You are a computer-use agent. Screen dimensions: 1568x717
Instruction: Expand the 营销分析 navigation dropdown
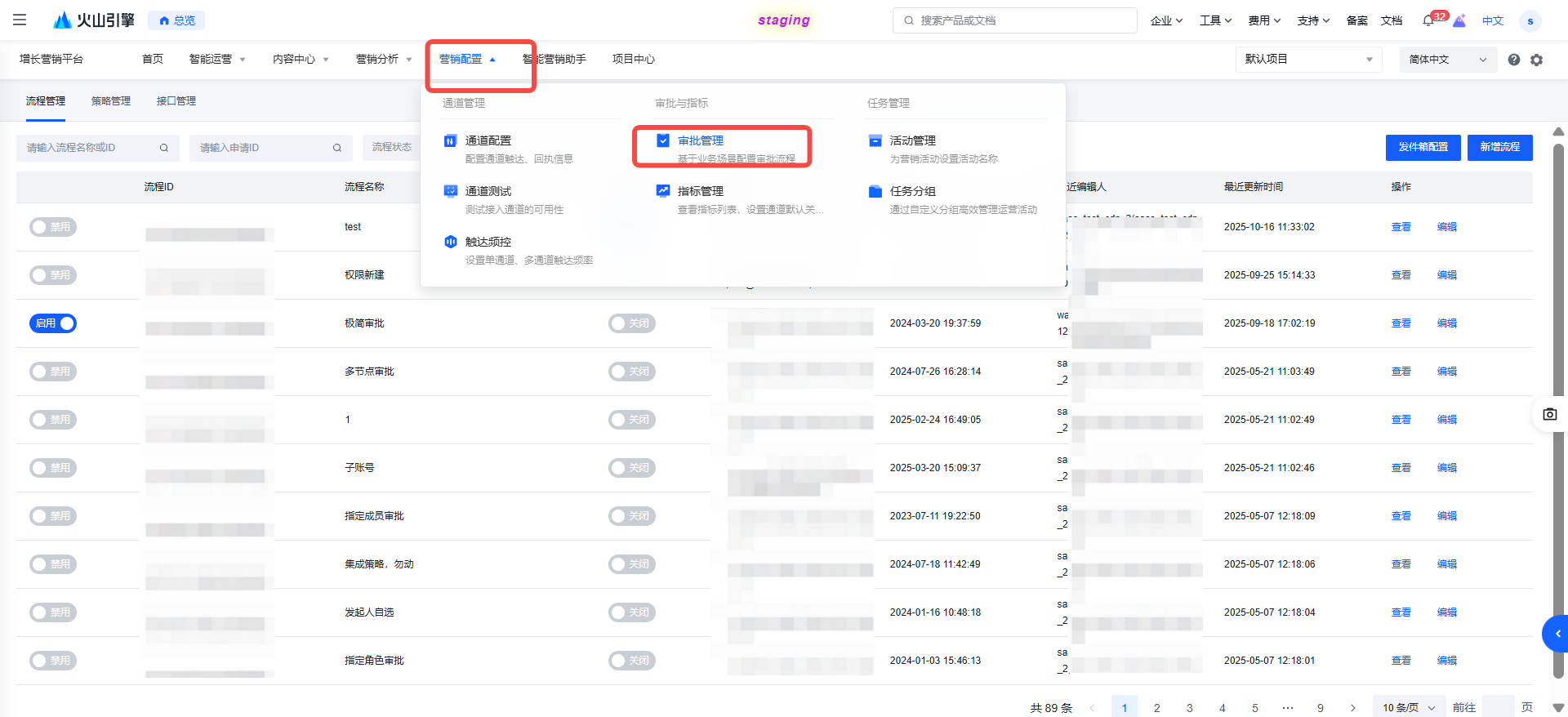[x=384, y=59]
